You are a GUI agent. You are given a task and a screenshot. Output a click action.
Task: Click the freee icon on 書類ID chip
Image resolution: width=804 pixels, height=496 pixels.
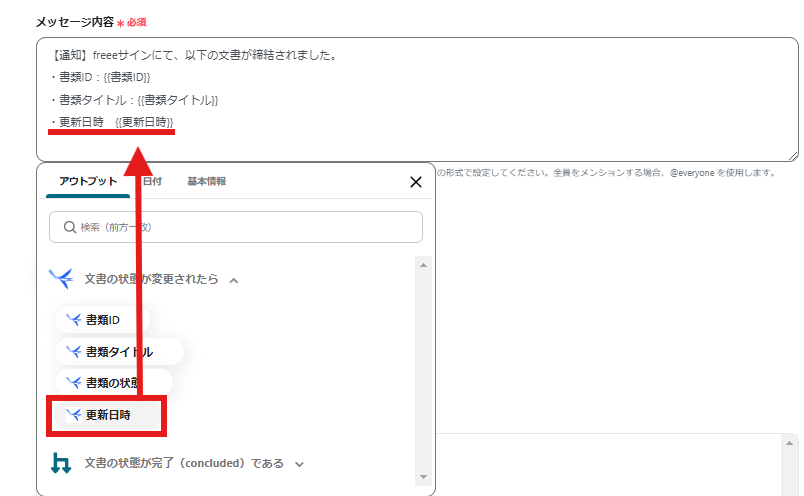coord(74,320)
